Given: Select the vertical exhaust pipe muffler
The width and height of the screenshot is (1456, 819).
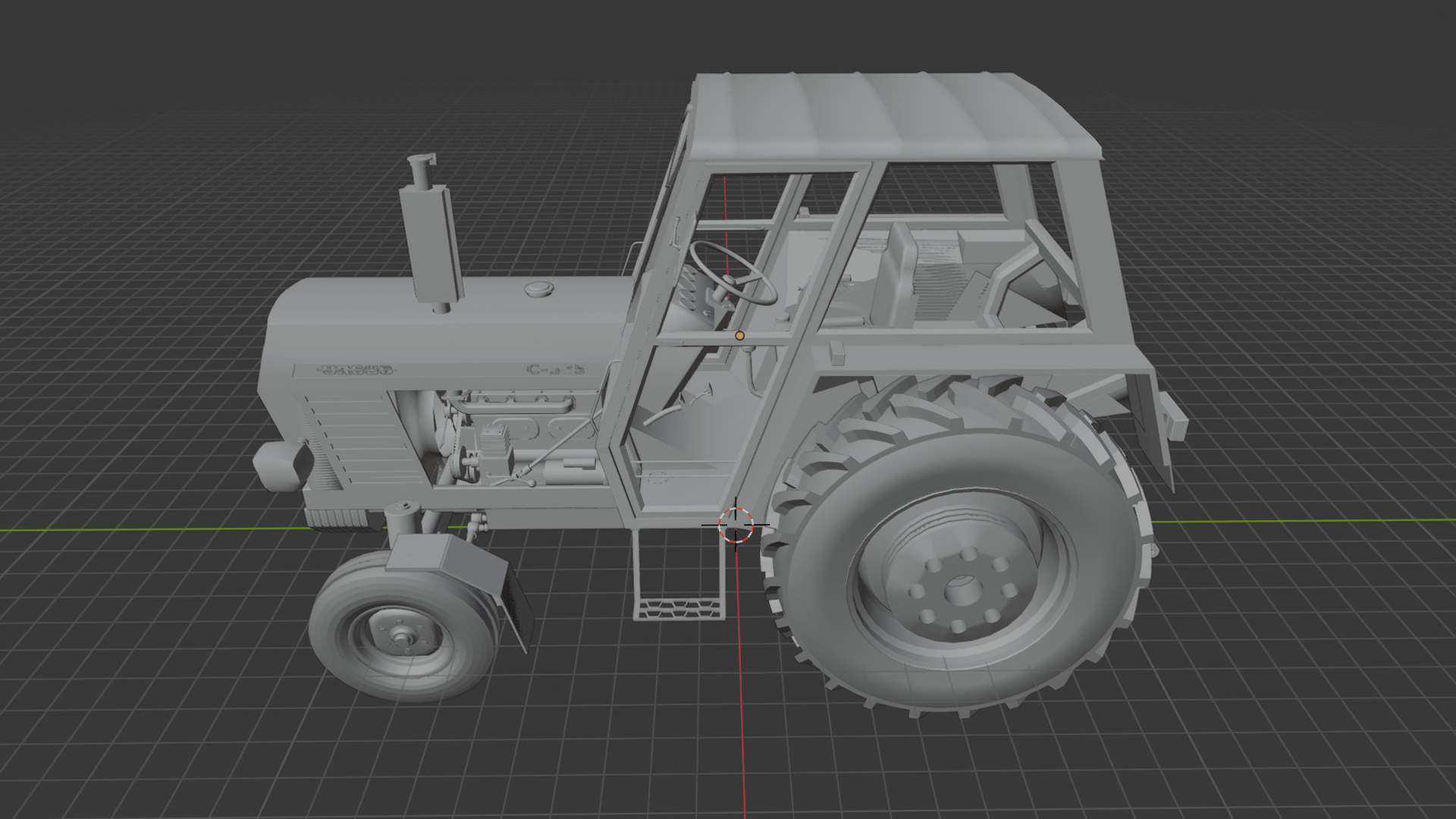Looking at the screenshot, I should (431, 233).
